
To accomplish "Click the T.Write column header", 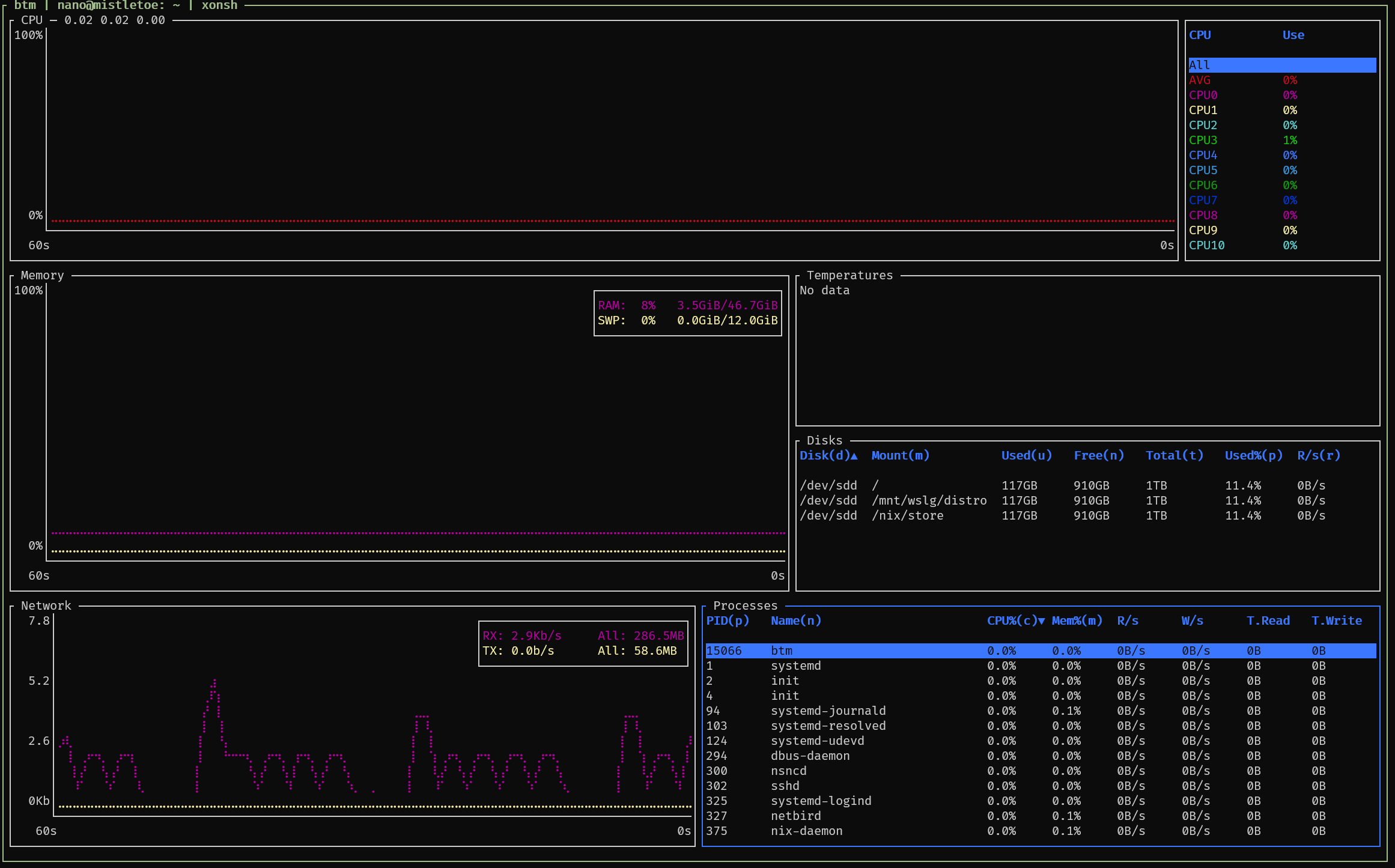I will pos(1336,621).
